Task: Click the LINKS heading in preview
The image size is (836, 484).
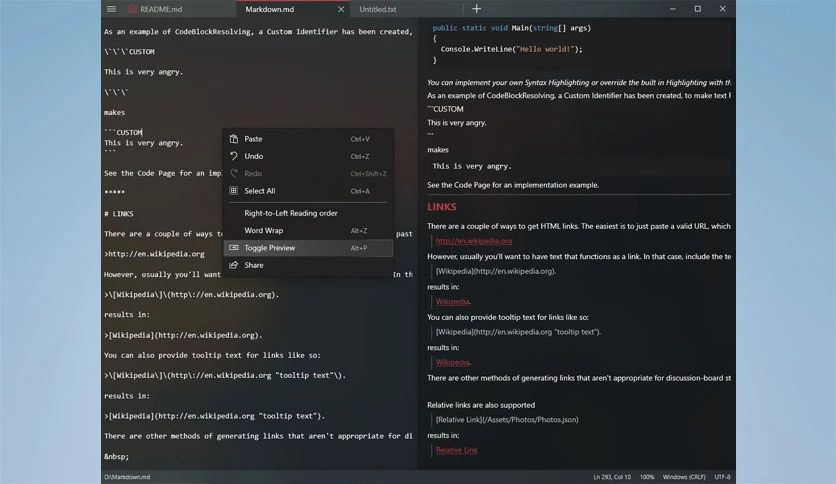Action: point(441,207)
